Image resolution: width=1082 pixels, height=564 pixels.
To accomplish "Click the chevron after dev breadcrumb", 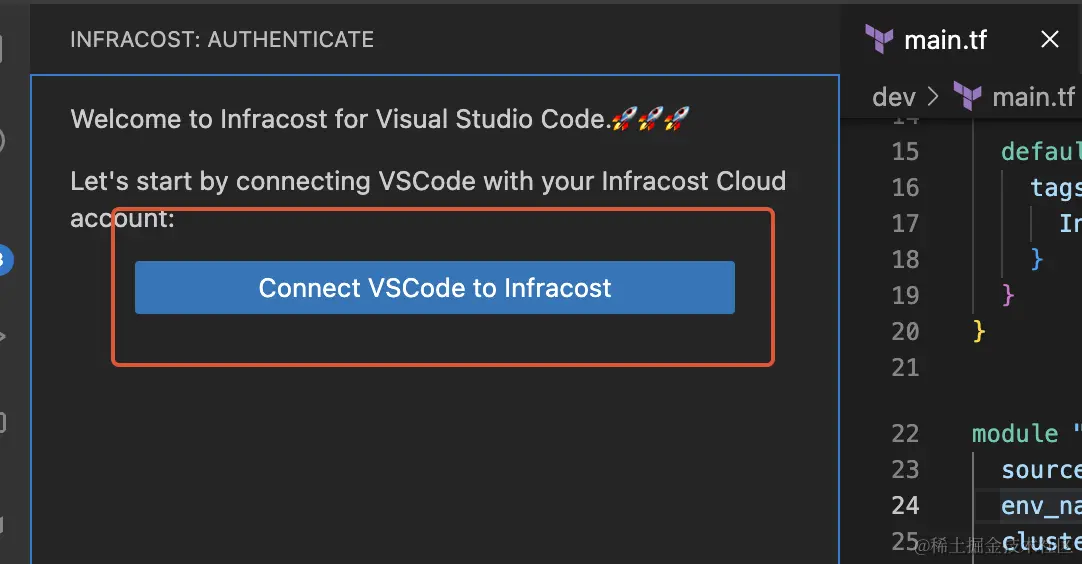I will point(933,97).
